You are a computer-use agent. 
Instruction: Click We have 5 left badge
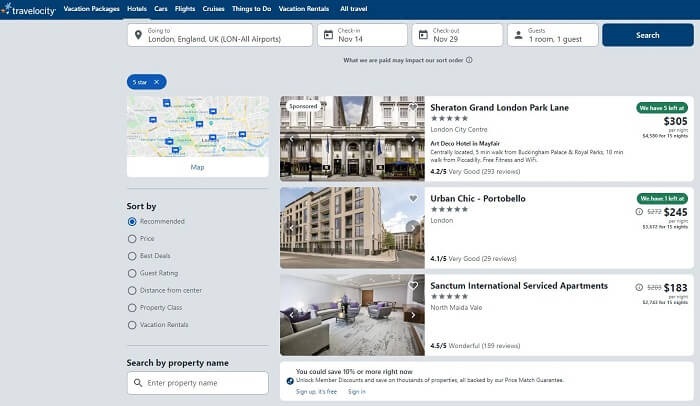(x=662, y=108)
